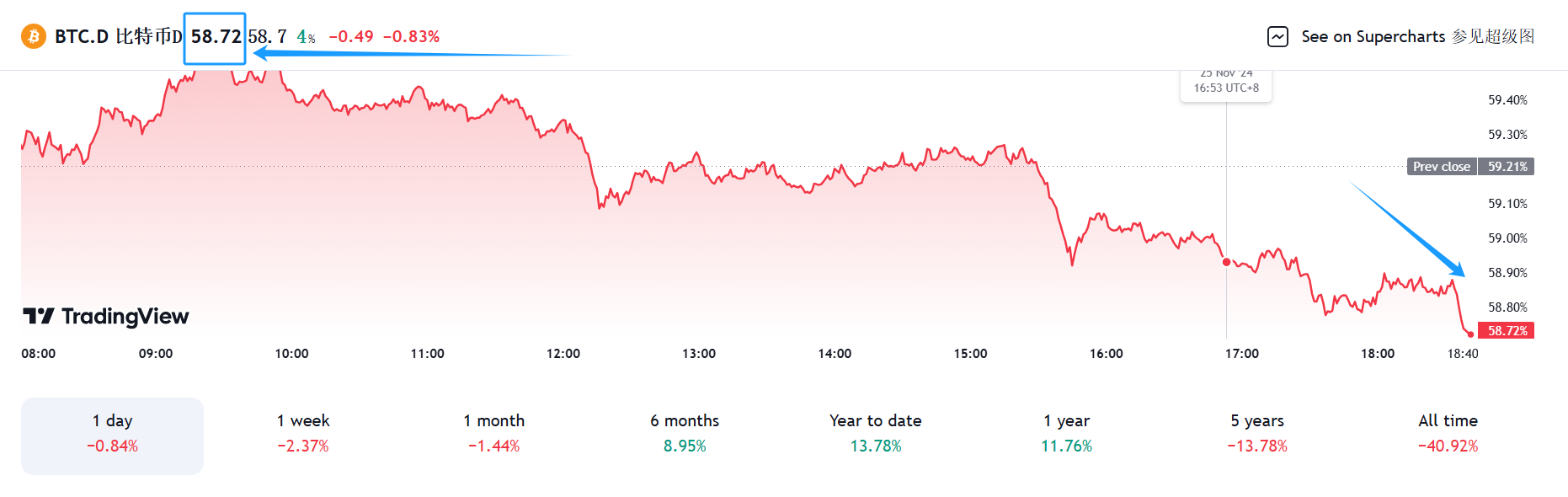Click the highlighted 58.72 price value
This screenshot has width=1568, height=497.
coord(216,37)
